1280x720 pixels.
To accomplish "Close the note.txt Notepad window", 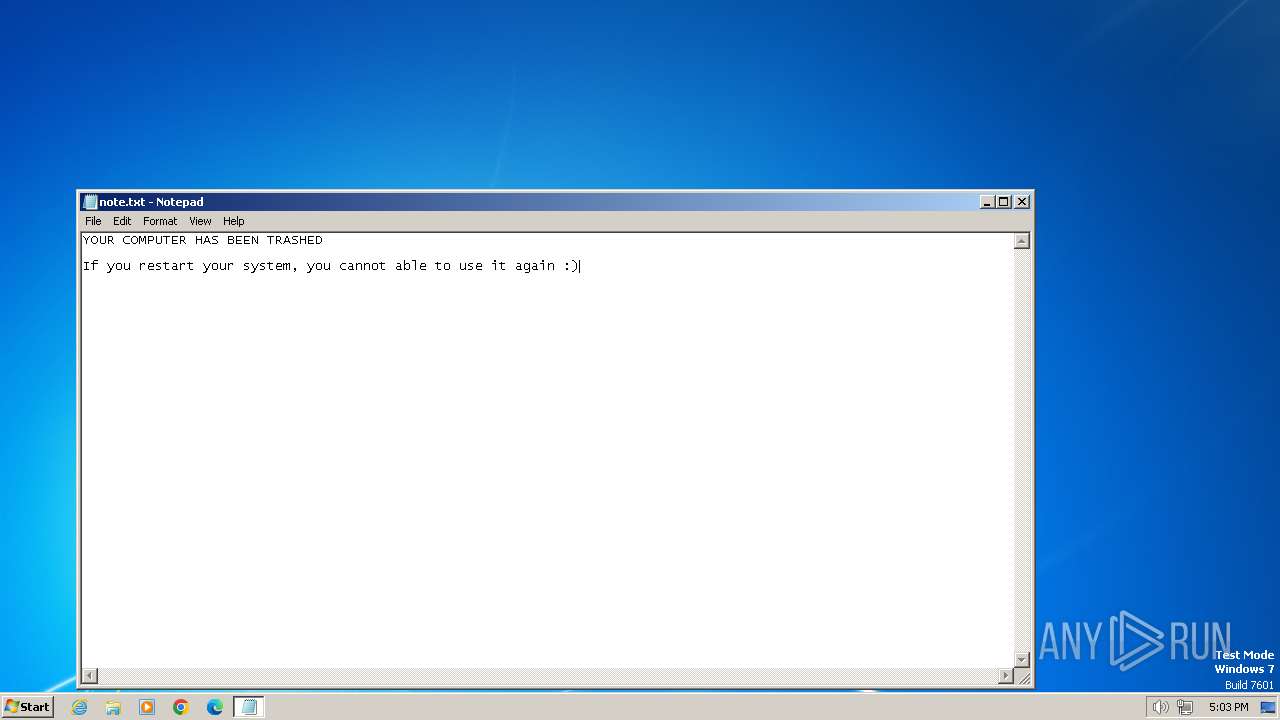I will pos(1022,202).
